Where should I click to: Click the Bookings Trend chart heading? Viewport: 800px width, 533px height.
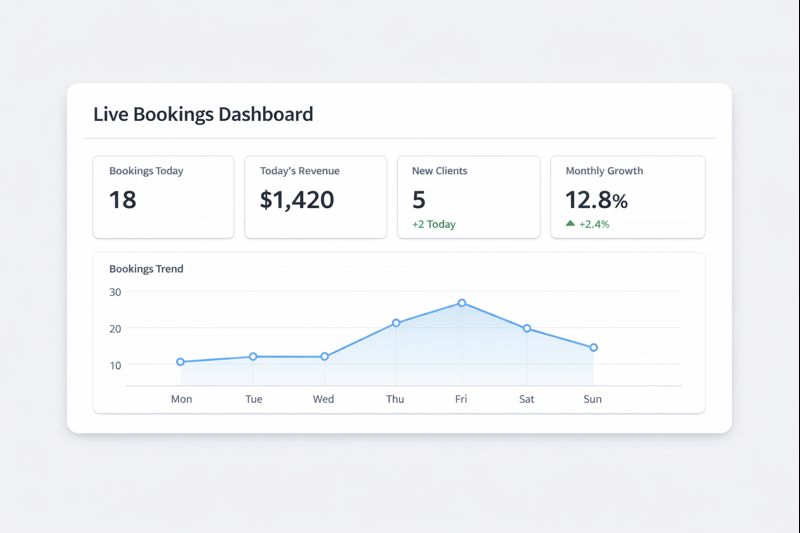tap(146, 269)
